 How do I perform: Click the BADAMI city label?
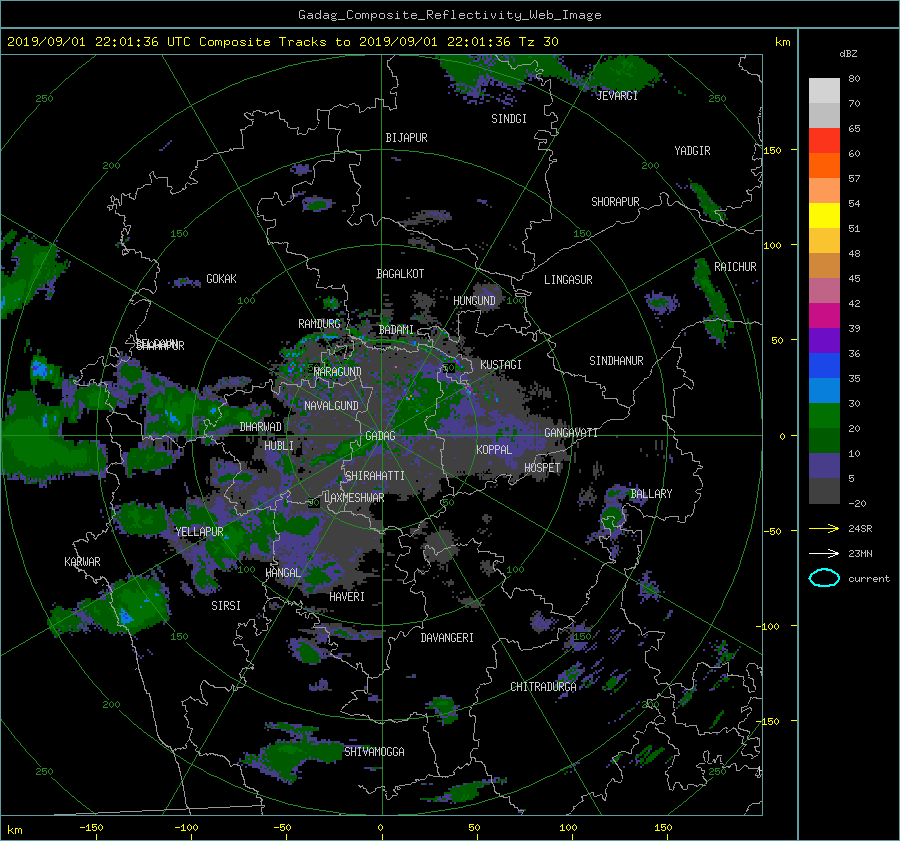click(396, 330)
